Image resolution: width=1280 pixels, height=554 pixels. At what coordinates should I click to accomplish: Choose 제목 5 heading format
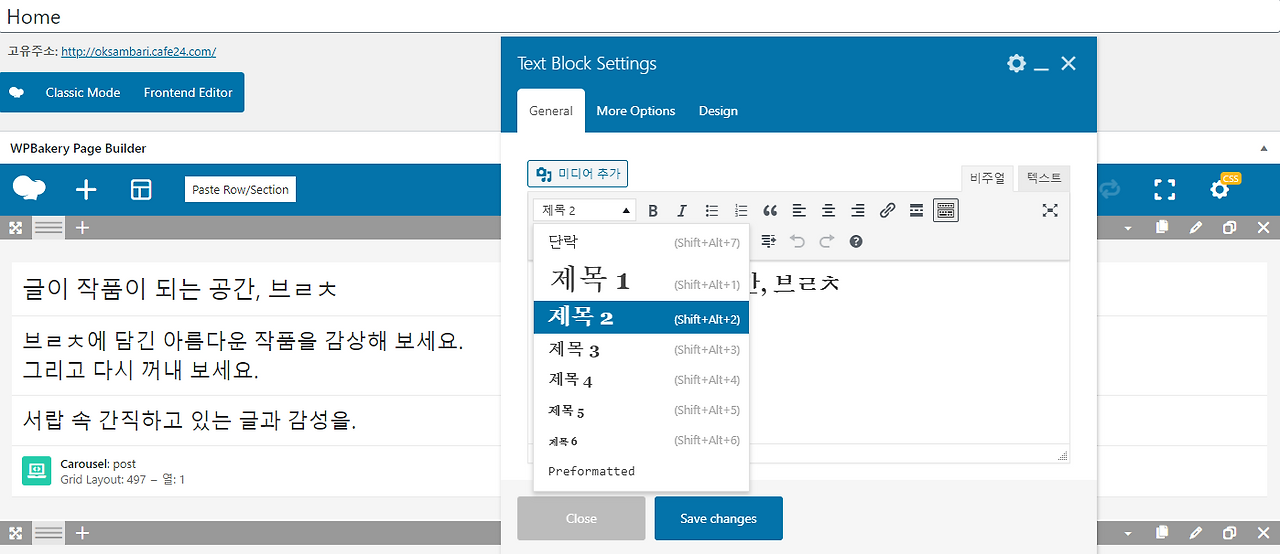641,410
